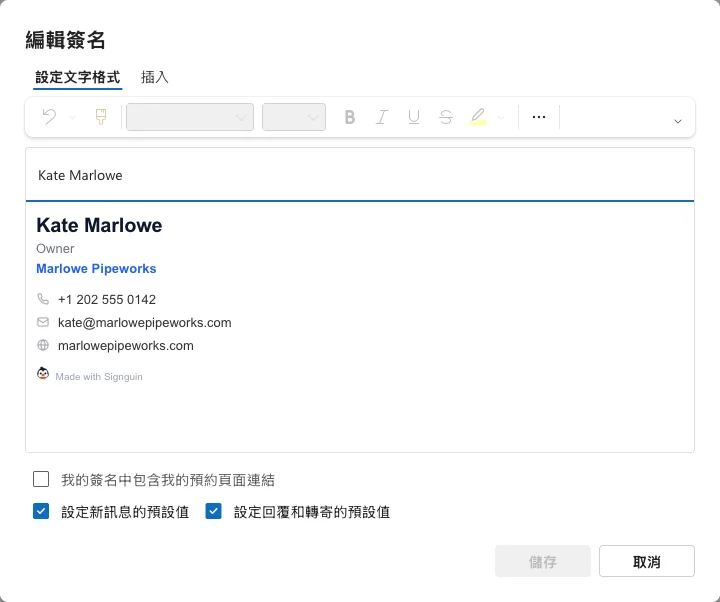
Task: Open the font family combo box
Action: coord(190,117)
